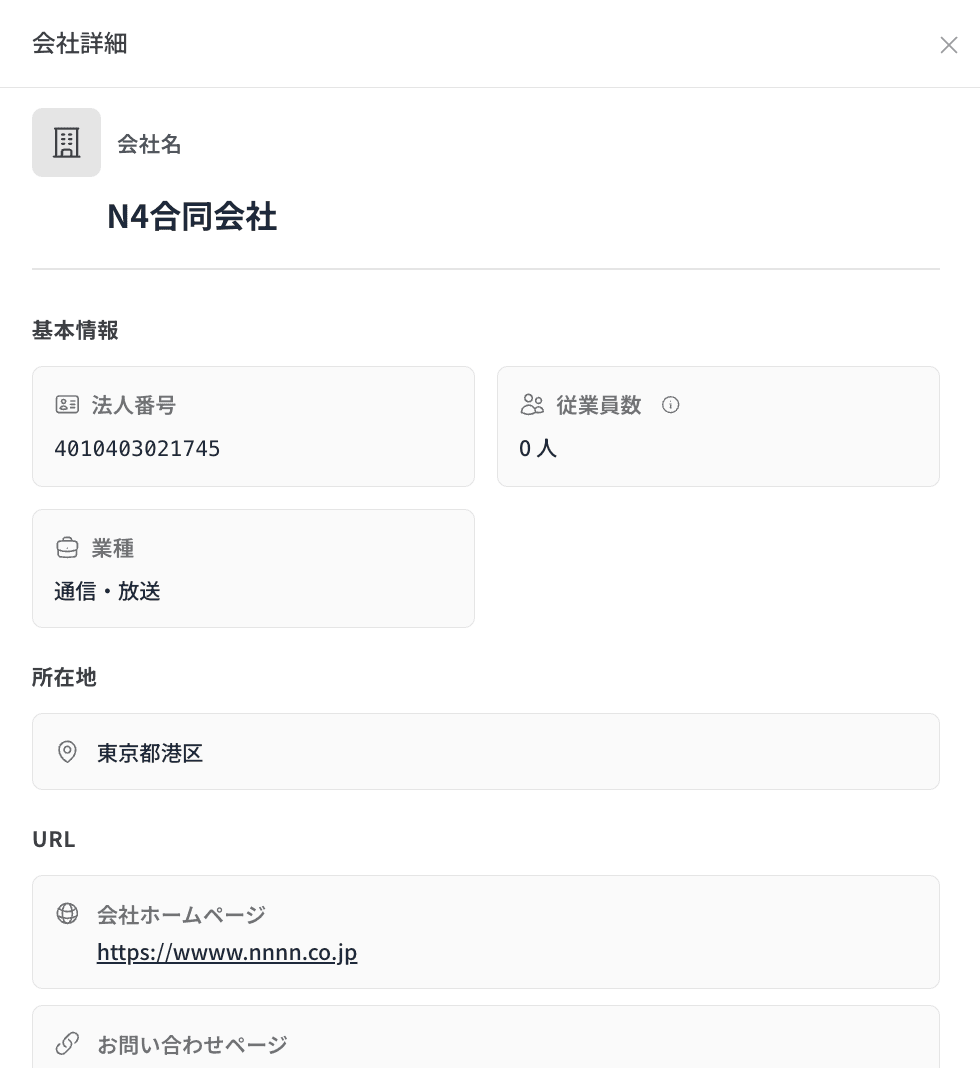980x1068 pixels.
Task: Open the https://wwww.nnnn.co.jp homepage link
Action: tap(227, 952)
